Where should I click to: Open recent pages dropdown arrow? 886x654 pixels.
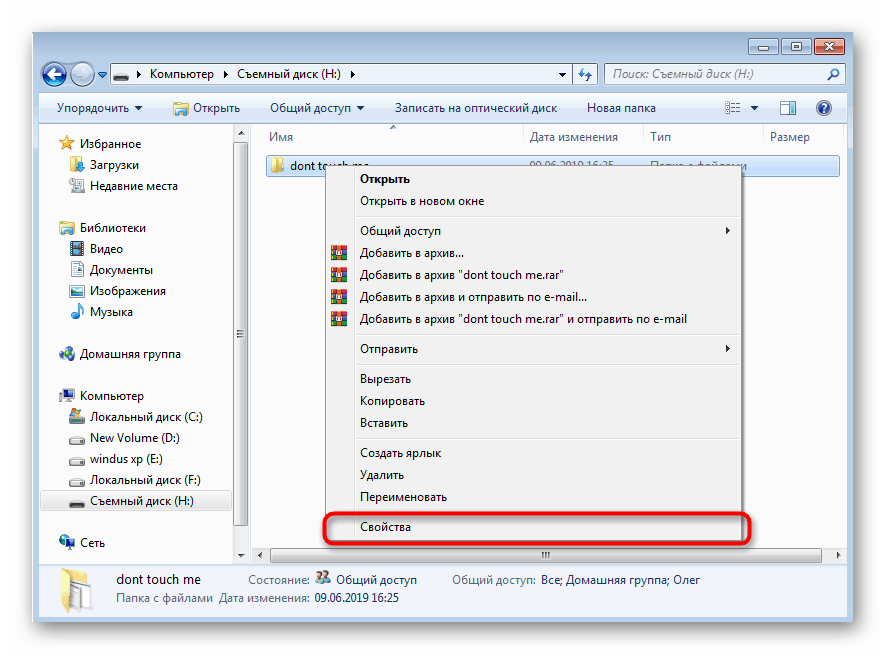coord(102,75)
